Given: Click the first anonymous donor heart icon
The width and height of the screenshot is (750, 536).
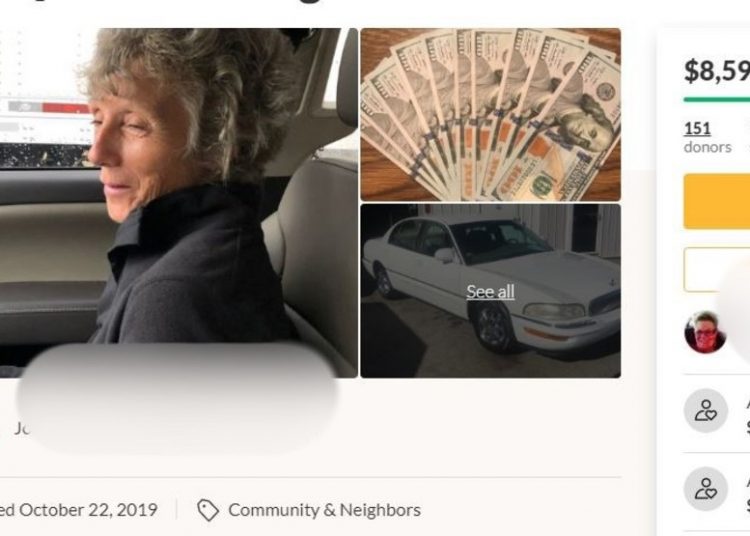Looking at the screenshot, I should pos(706,411).
